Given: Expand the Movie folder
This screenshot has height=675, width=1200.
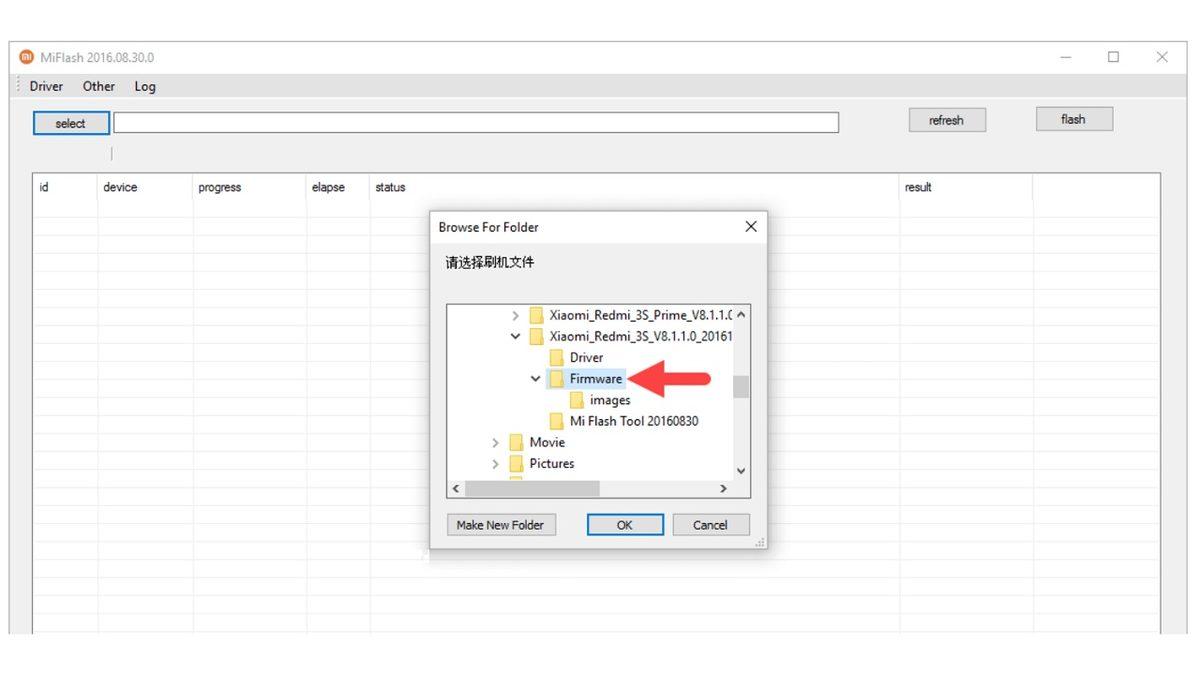Looking at the screenshot, I should click(496, 442).
